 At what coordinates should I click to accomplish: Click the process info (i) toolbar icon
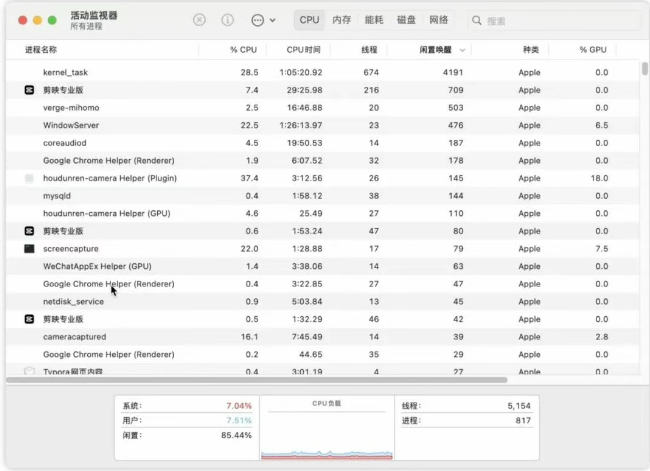(x=227, y=20)
